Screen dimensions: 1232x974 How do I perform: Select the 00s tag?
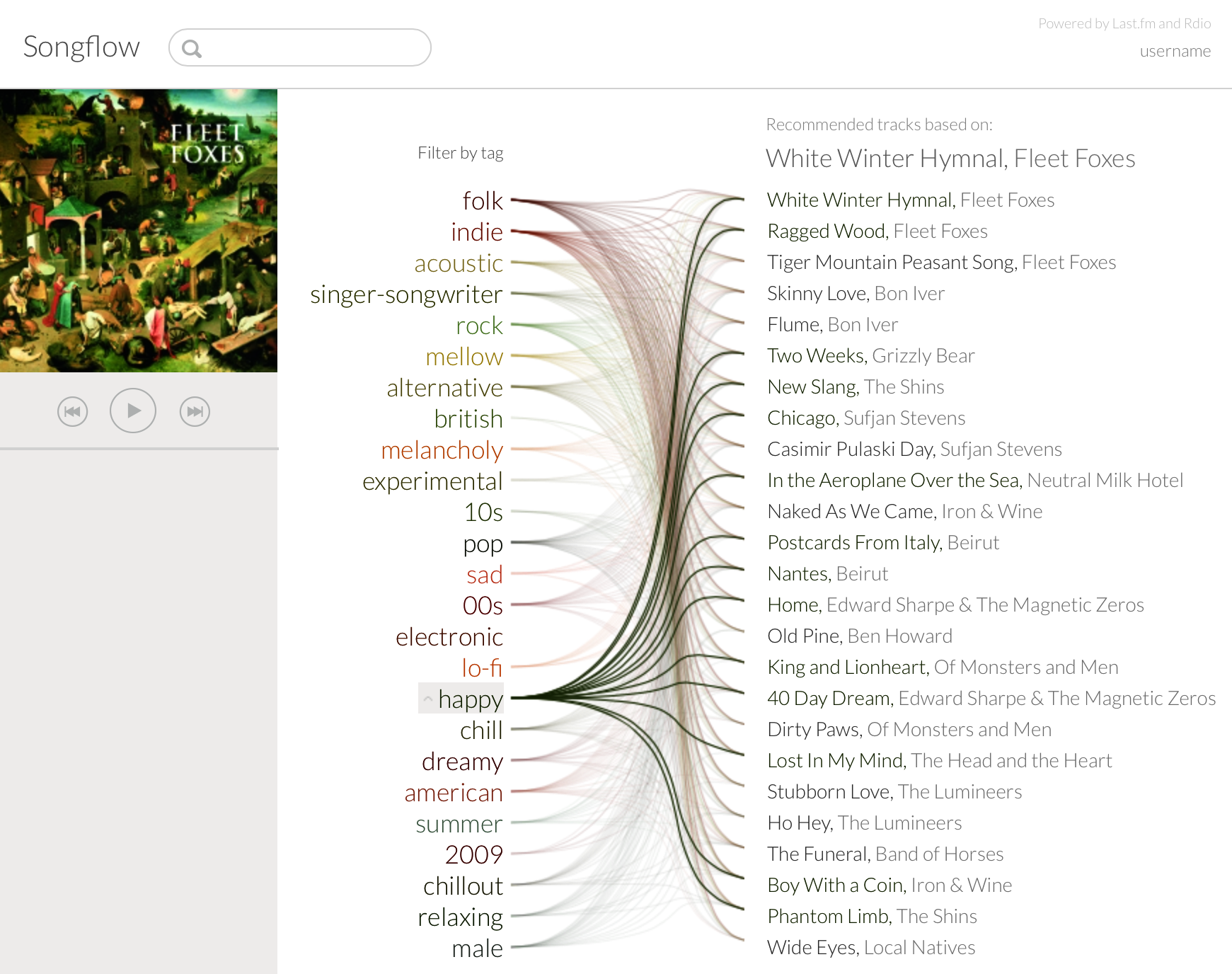click(483, 606)
